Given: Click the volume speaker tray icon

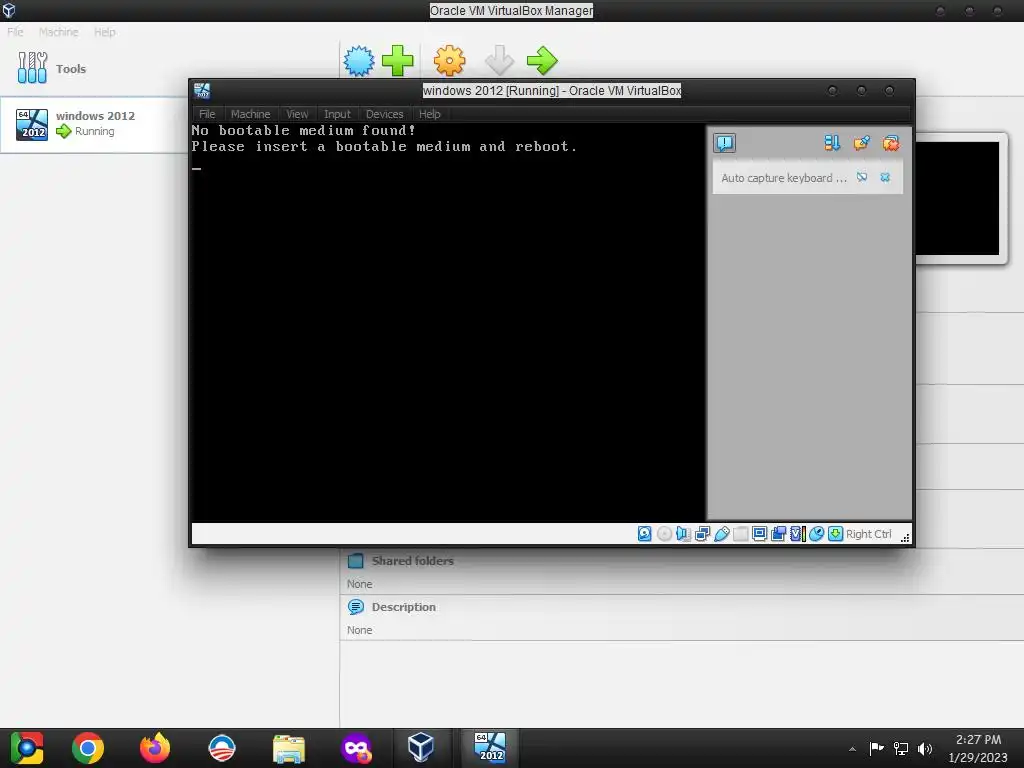Looking at the screenshot, I should click(925, 748).
